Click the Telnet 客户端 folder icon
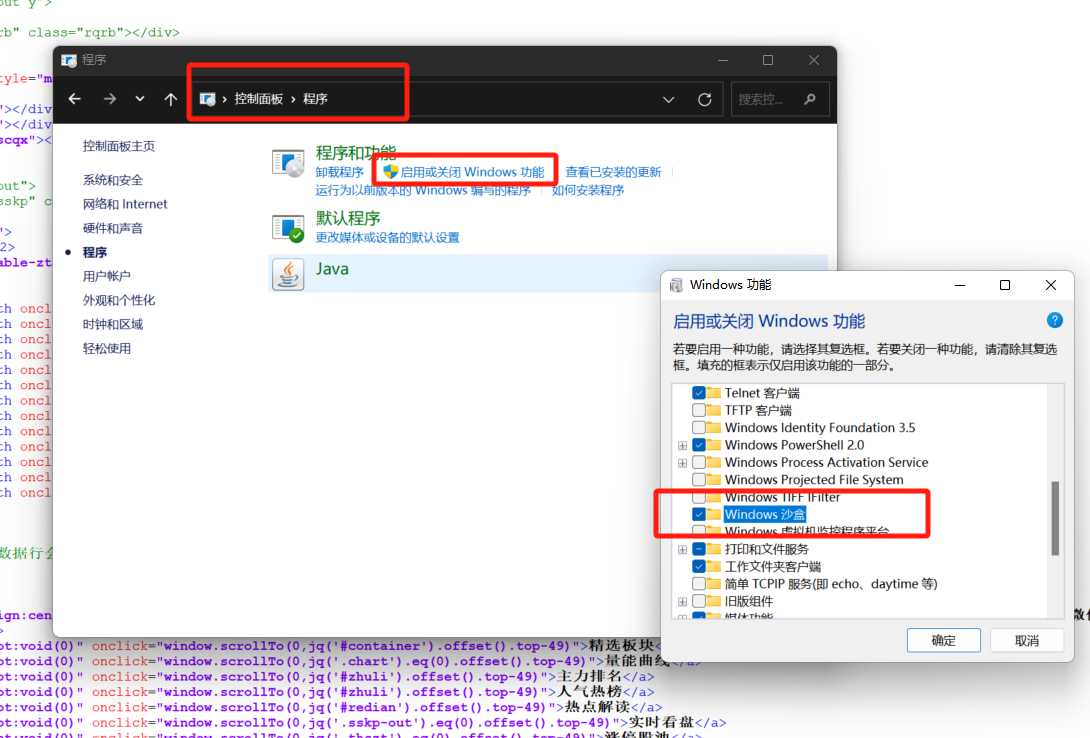 tap(714, 393)
